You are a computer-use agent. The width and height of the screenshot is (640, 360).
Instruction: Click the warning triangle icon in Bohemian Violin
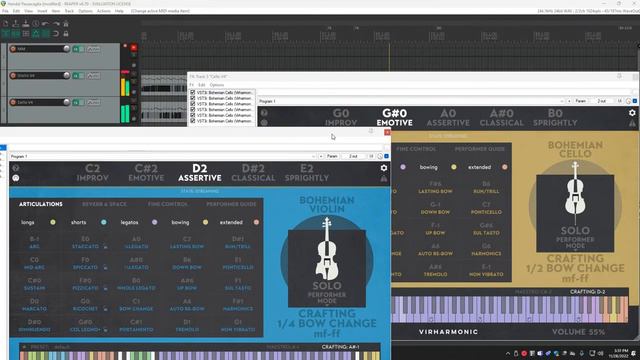384,178
